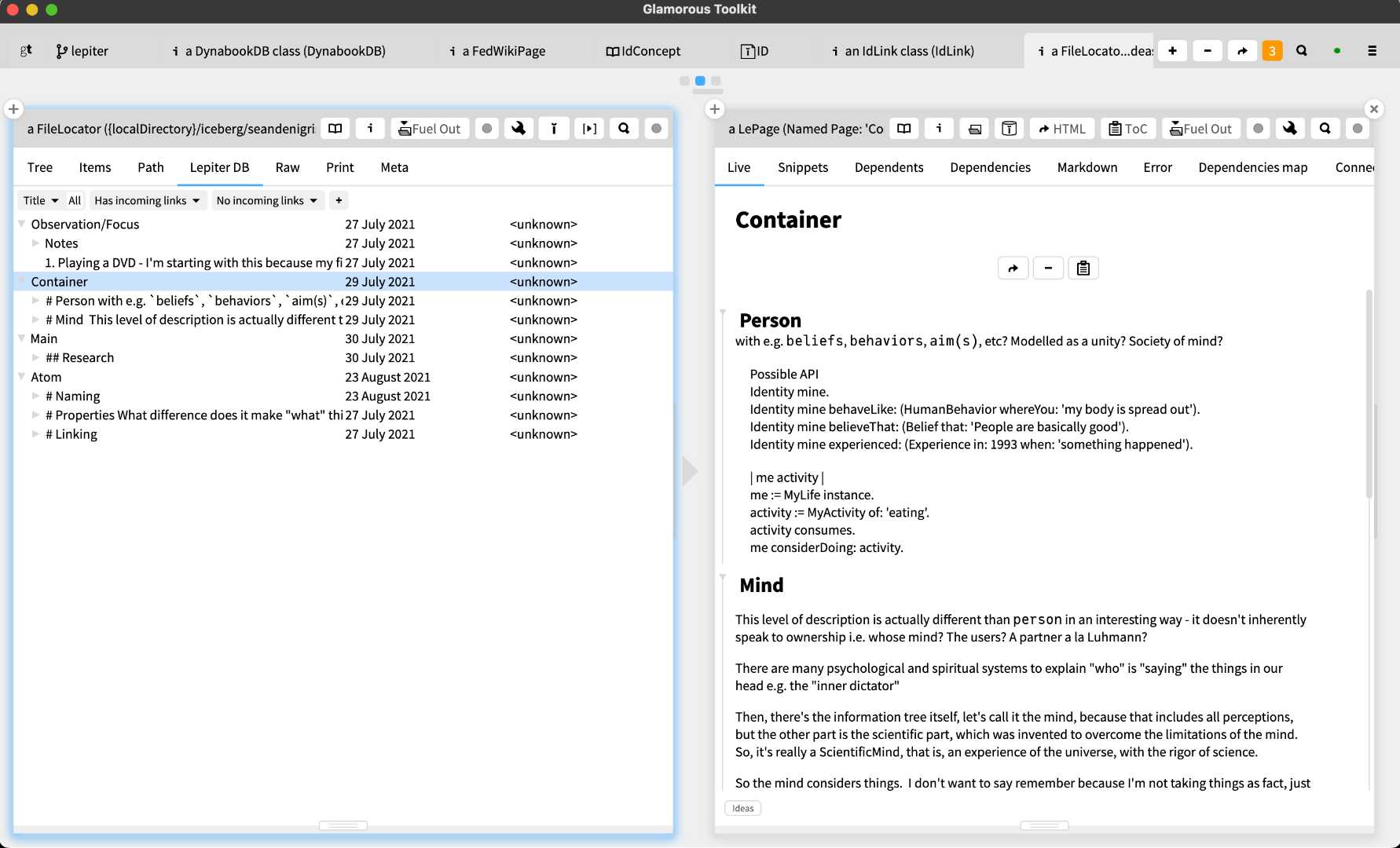Add a new world tab with plus
Screen dimensions: 1400x848
coord(1172,50)
